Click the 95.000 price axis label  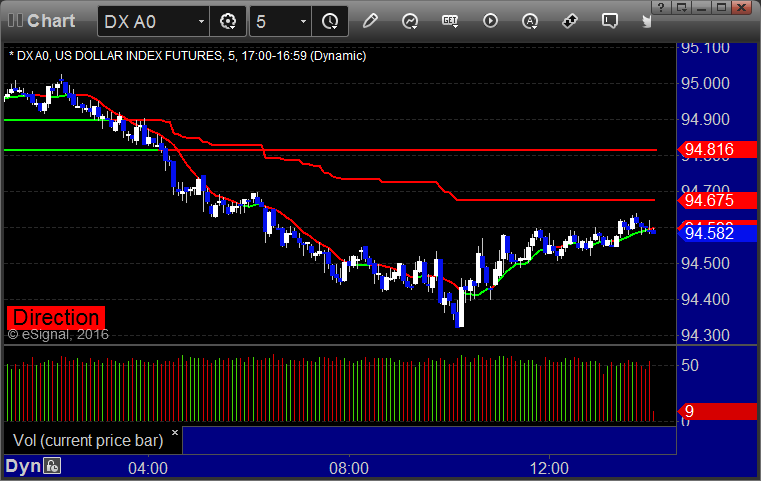(705, 83)
